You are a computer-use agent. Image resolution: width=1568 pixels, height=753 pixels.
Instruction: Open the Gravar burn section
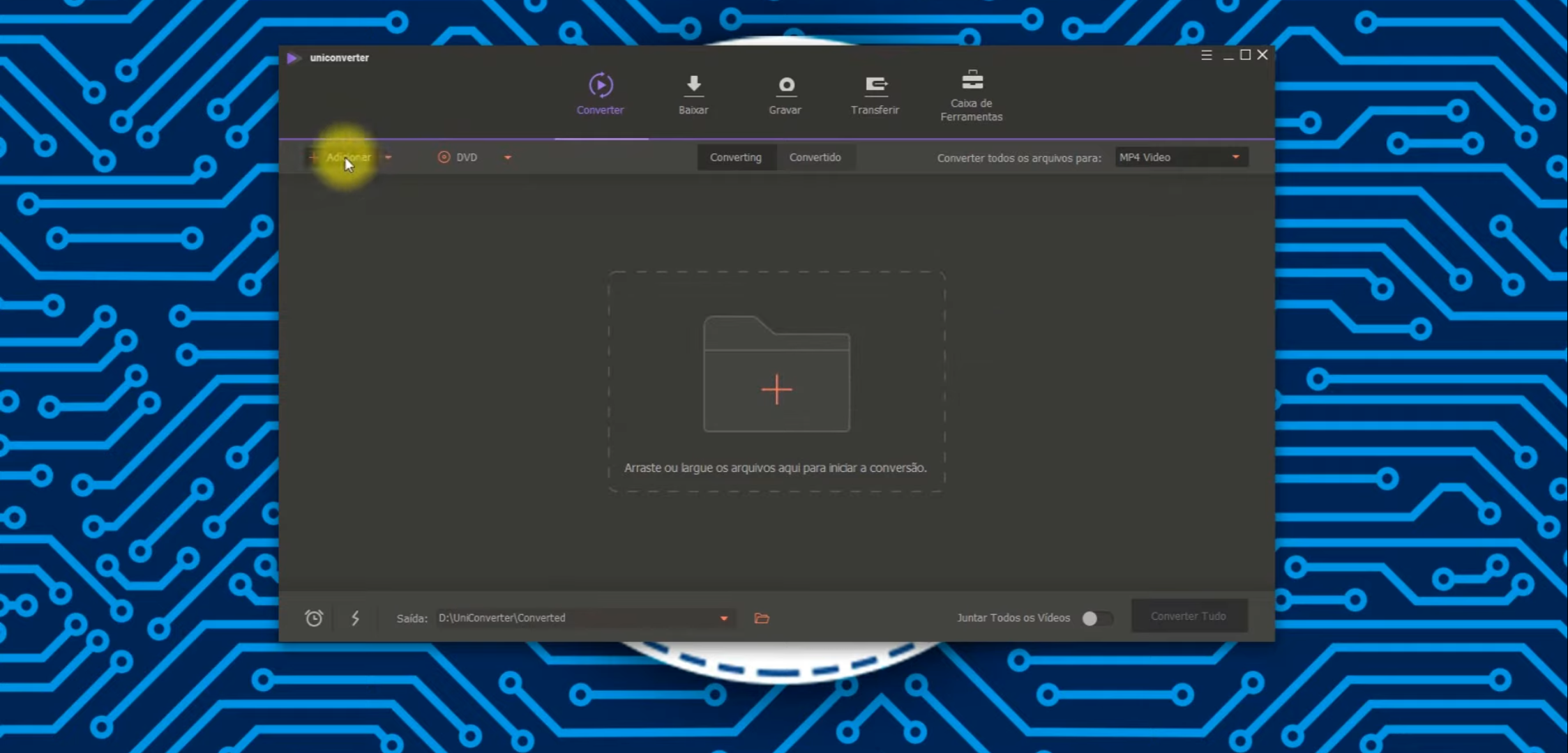(785, 94)
